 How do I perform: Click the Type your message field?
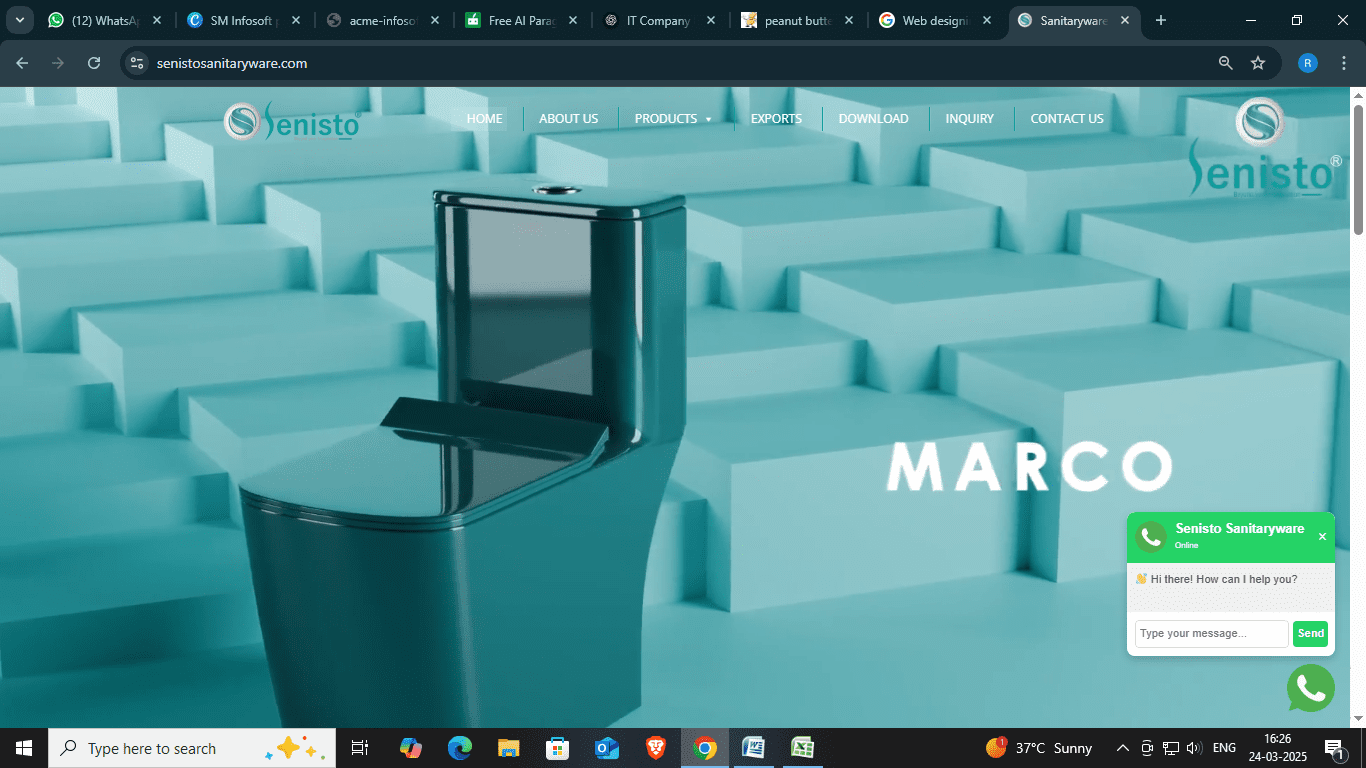1211,633
